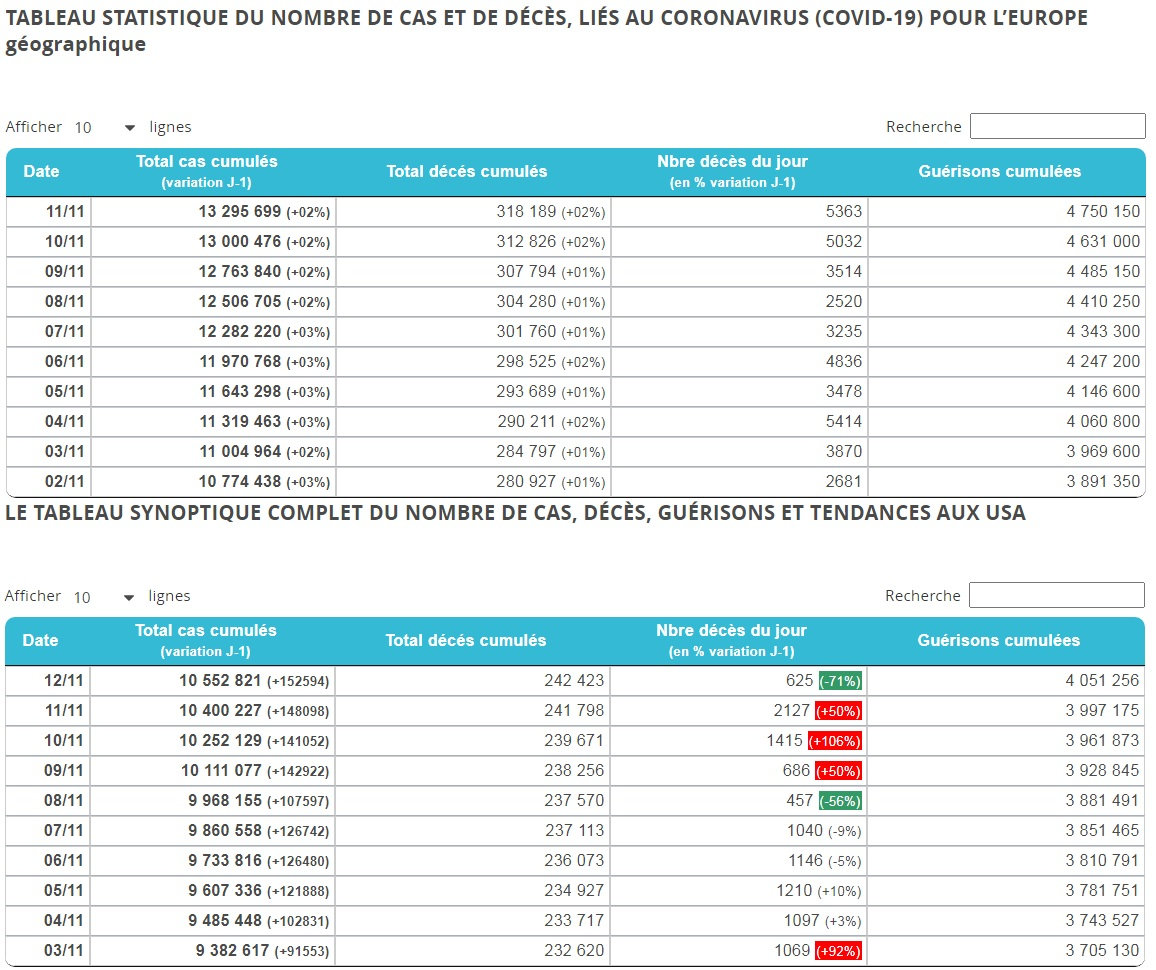Image resolution: width=1156 pixels, height=970 pixels.
Task: Select the 11 319 463 cases cell
Action: click(213, 422)
